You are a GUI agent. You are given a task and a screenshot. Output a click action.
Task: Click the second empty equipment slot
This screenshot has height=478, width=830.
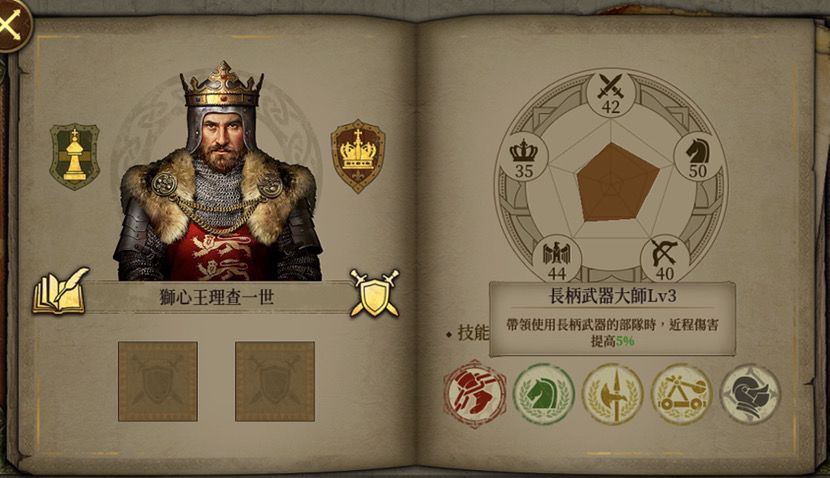tap(275, 382)
